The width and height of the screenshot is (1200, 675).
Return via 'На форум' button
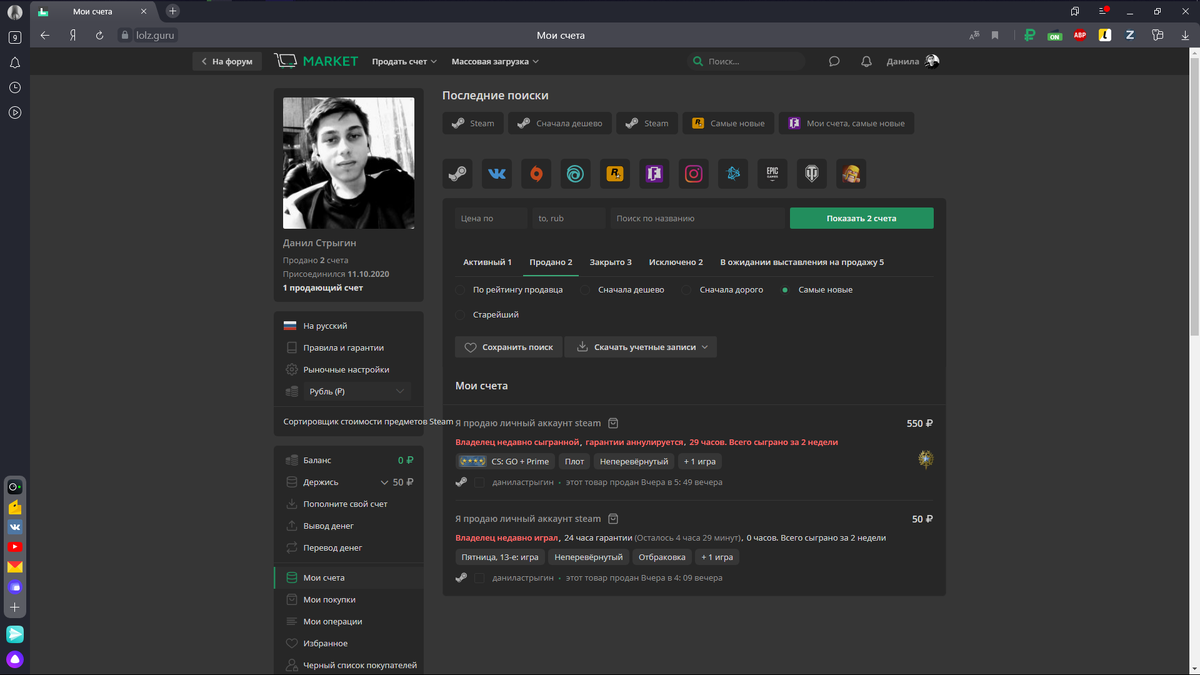(x=226, y=61)
